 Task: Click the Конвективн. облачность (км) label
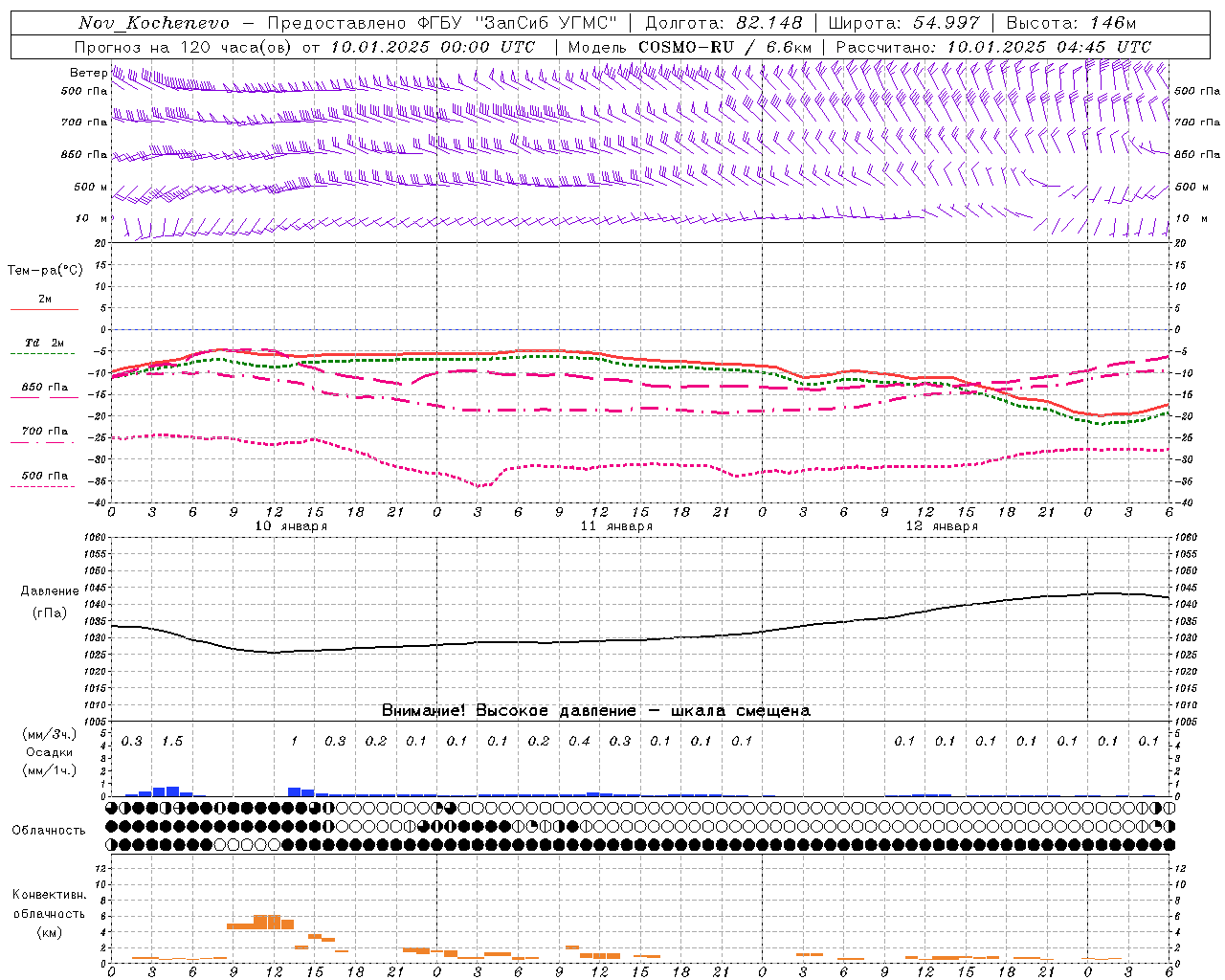(49, 913)
